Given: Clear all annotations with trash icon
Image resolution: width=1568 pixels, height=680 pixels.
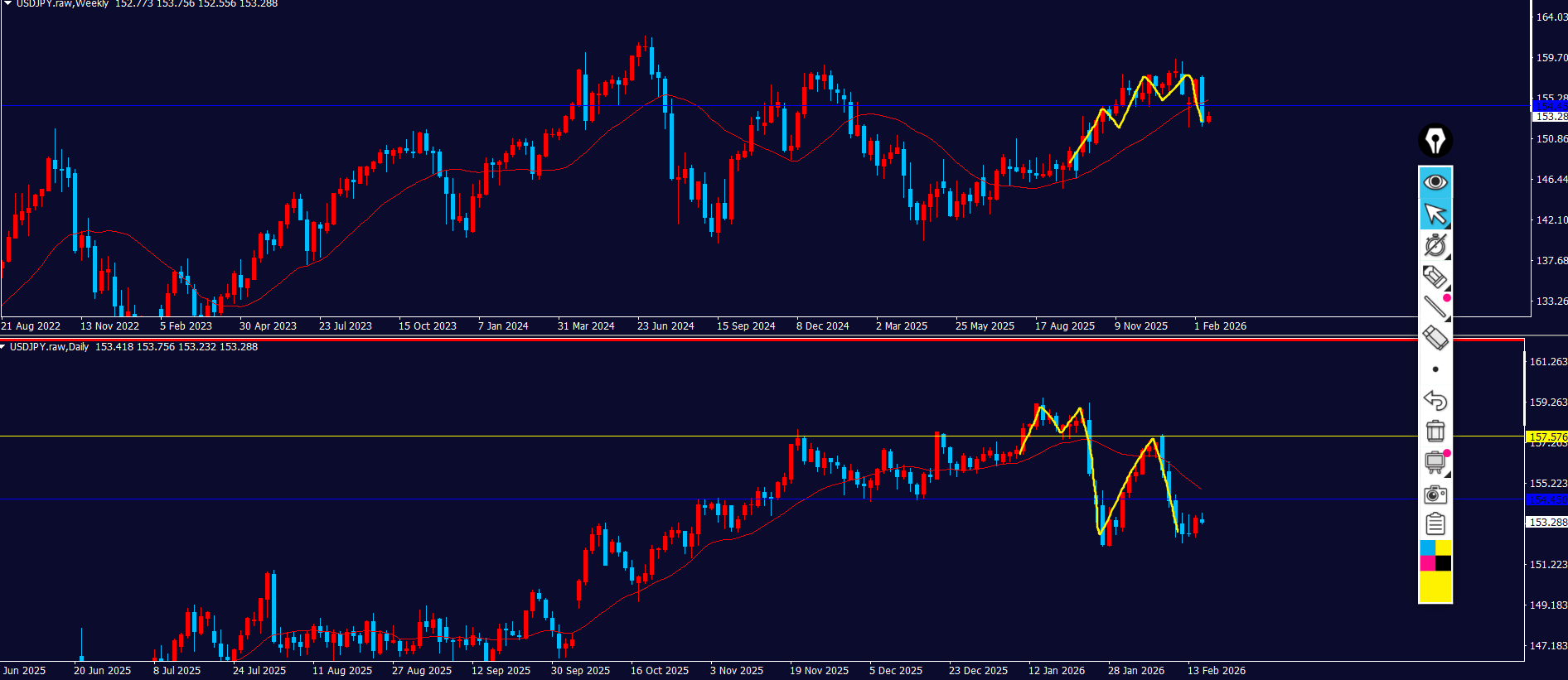Looking at the screenshot, I should pyautogui.click(x=1435, y=432).
